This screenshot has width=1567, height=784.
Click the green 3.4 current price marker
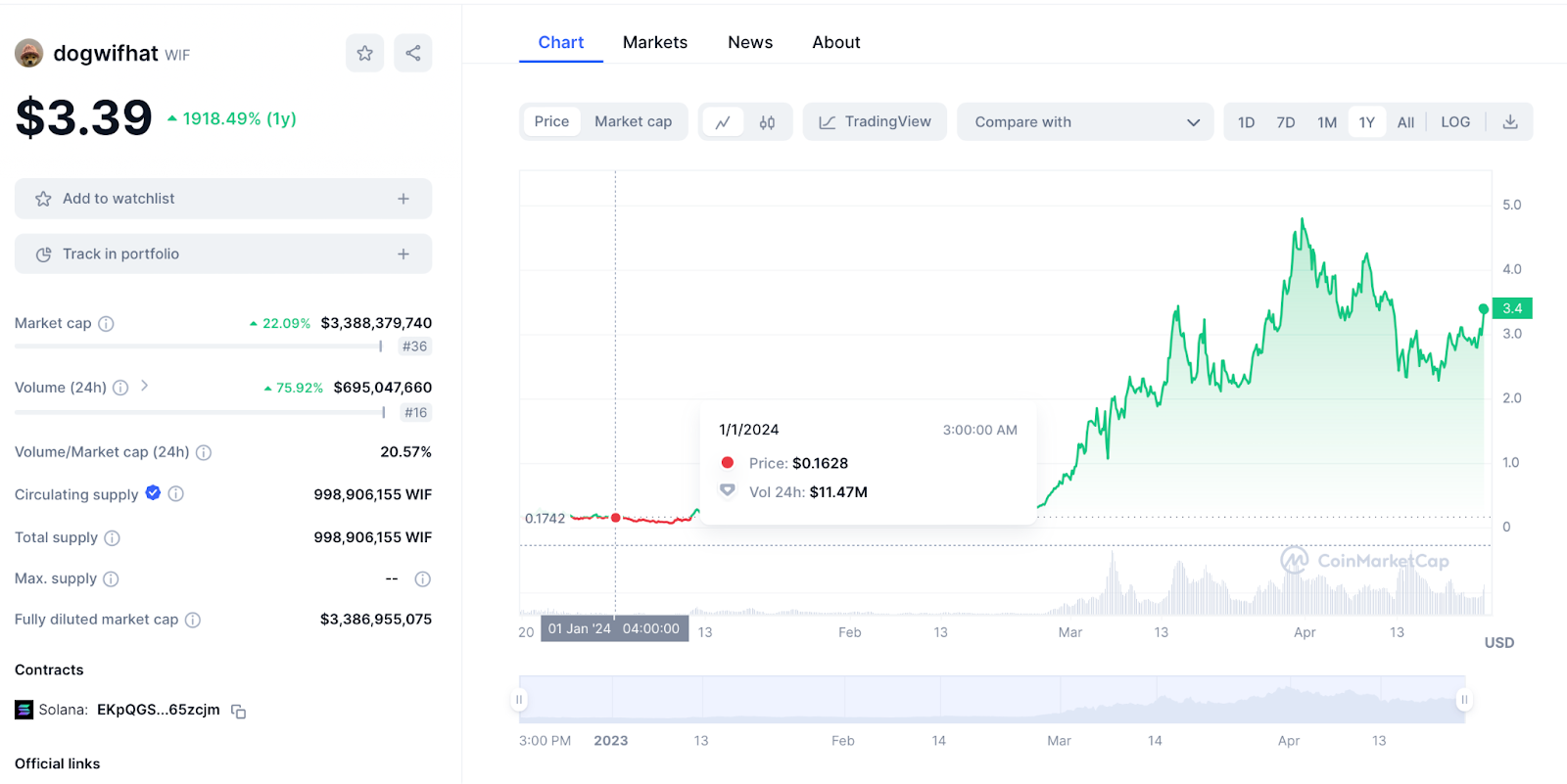click(1512, 308)
